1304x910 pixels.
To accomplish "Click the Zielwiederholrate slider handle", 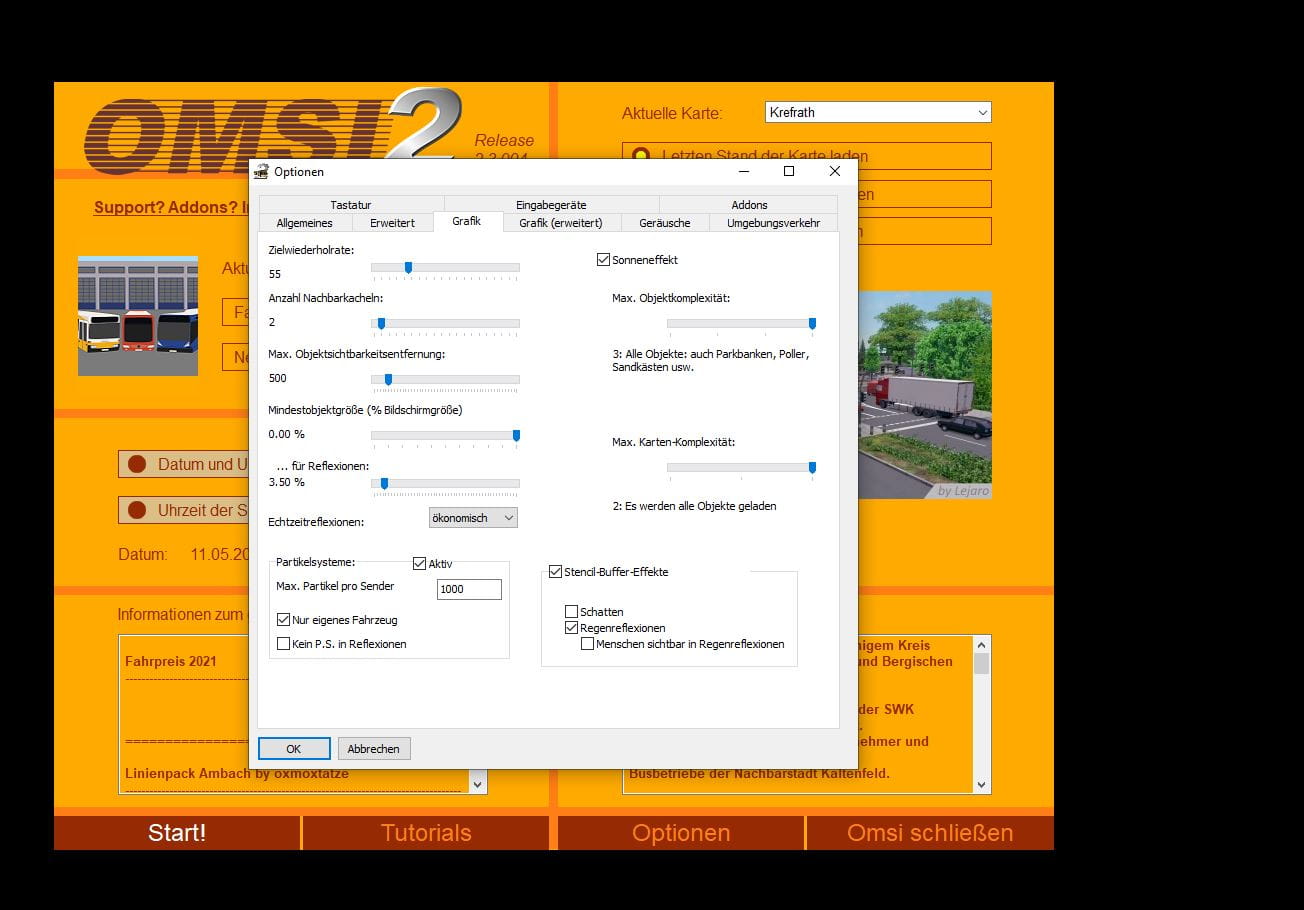I will (x=408, y=267).
